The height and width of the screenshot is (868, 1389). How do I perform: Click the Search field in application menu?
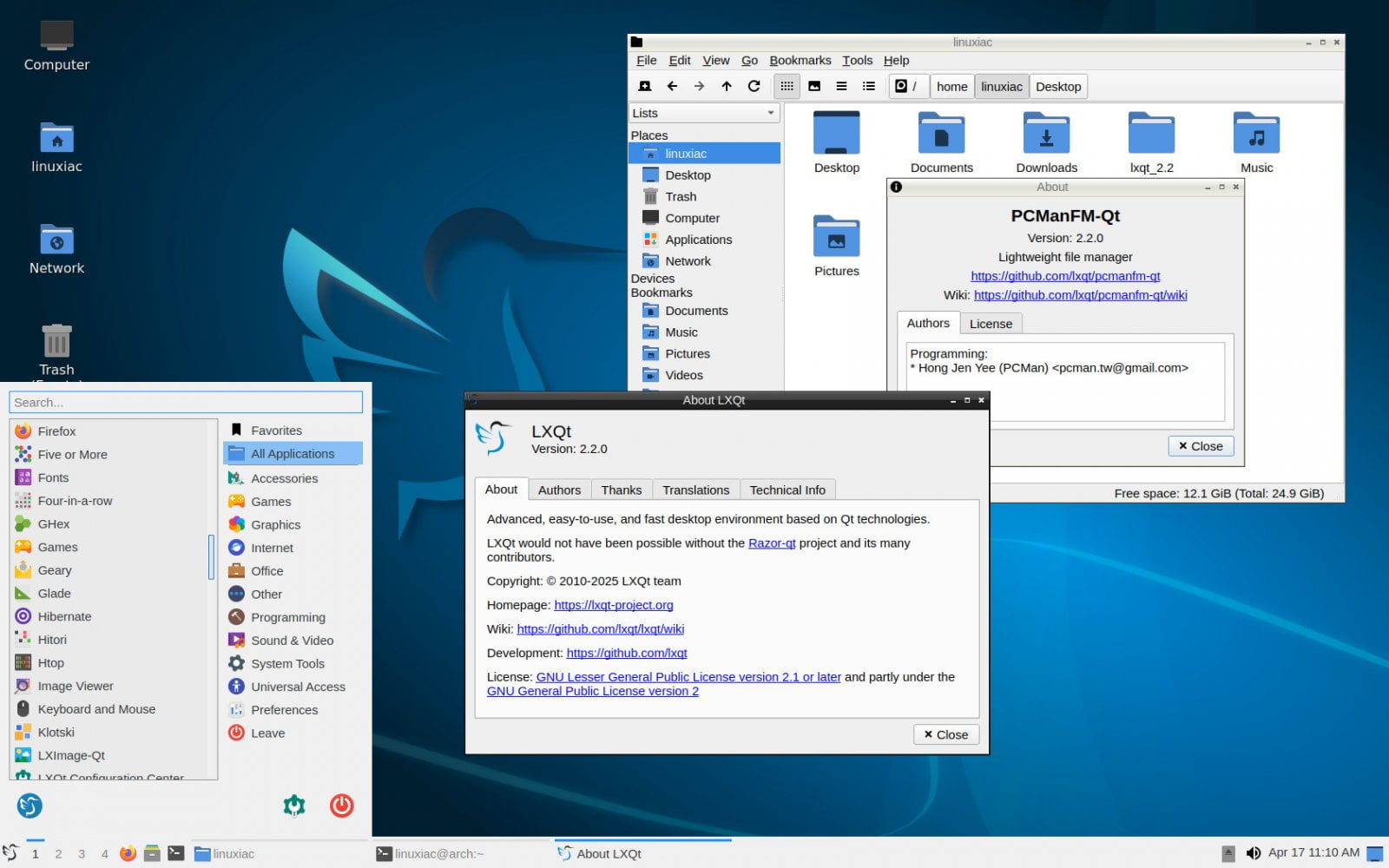(x=186, y=402)
